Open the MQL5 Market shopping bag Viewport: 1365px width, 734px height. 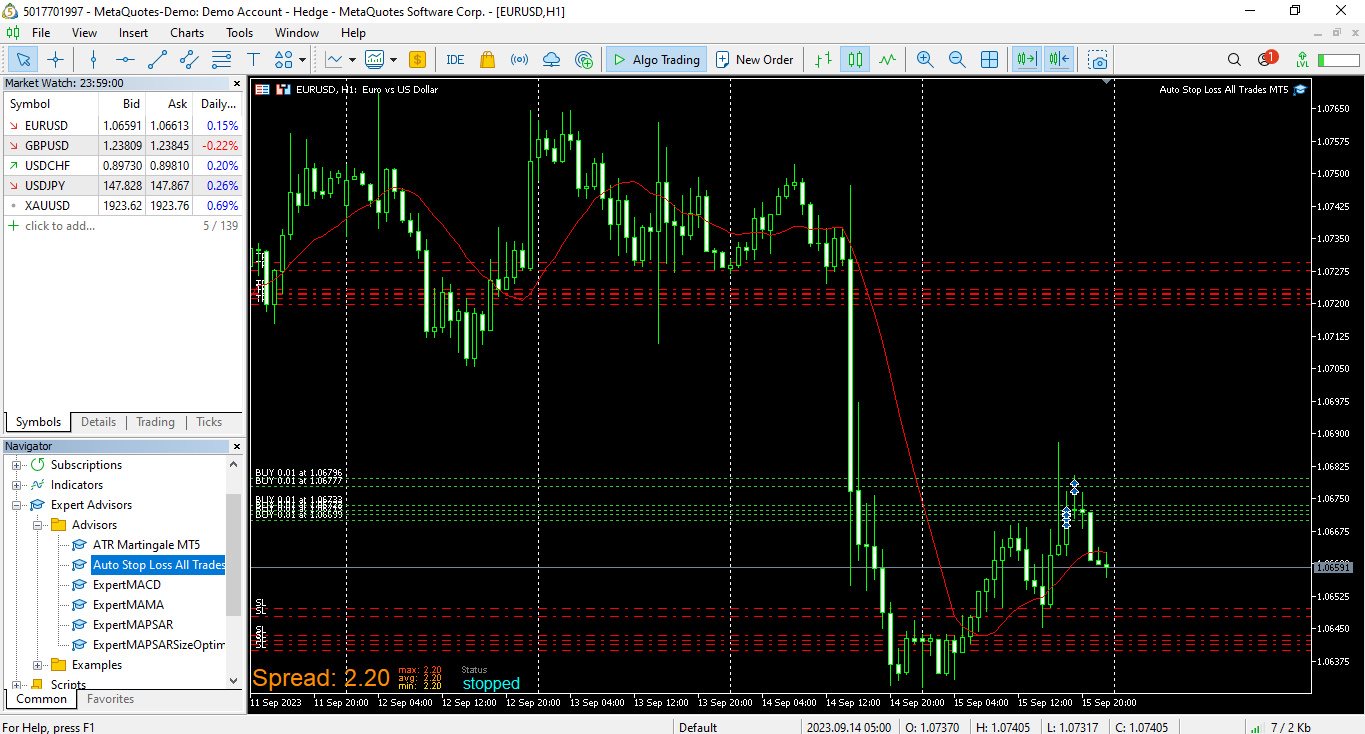487,59
